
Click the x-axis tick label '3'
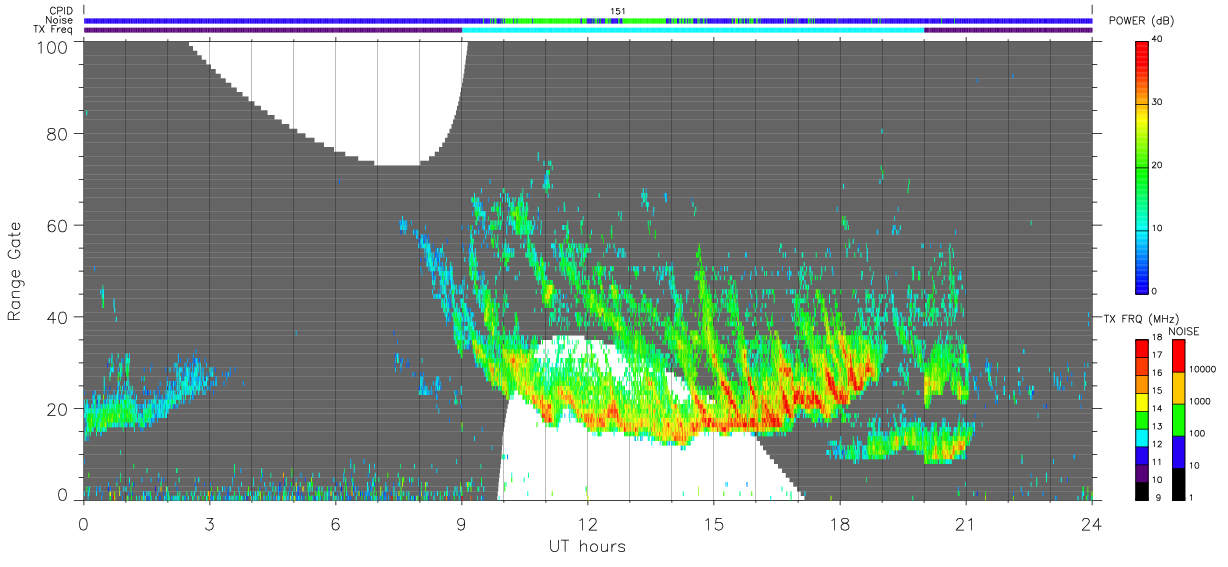(x=209, y=522)
